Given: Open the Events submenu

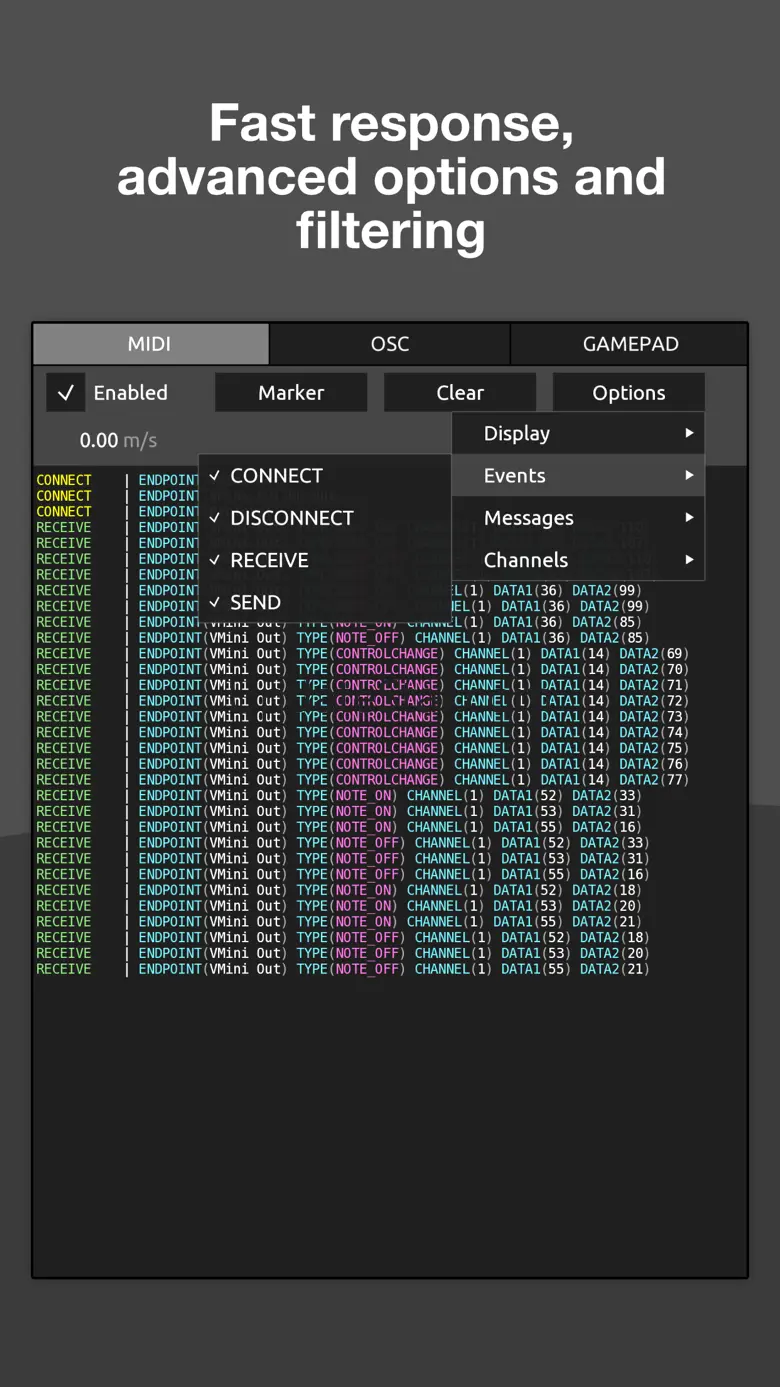Looking at the screenshot, I should (578, 475).
